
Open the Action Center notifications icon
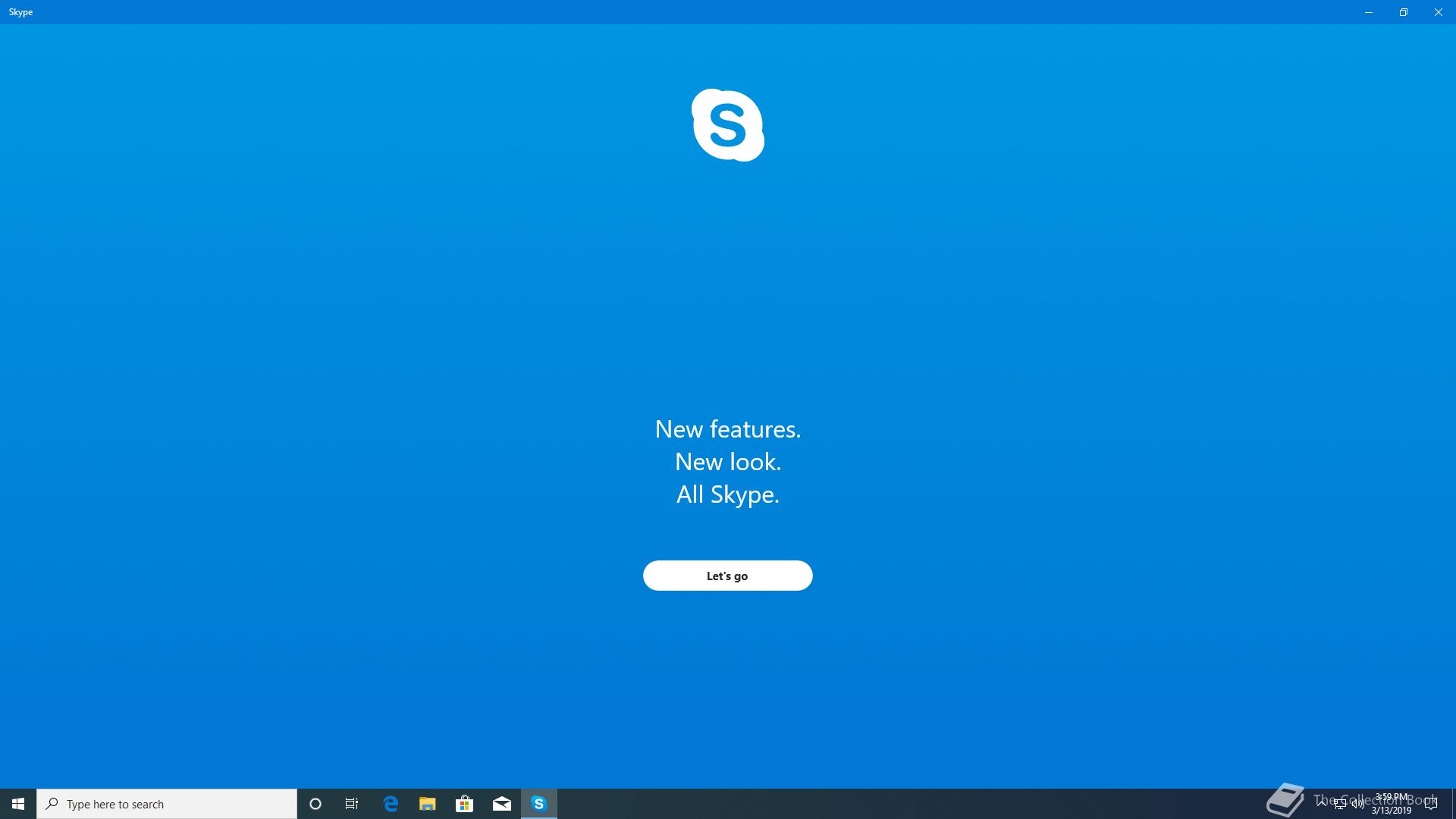[x=1431, y=804]
